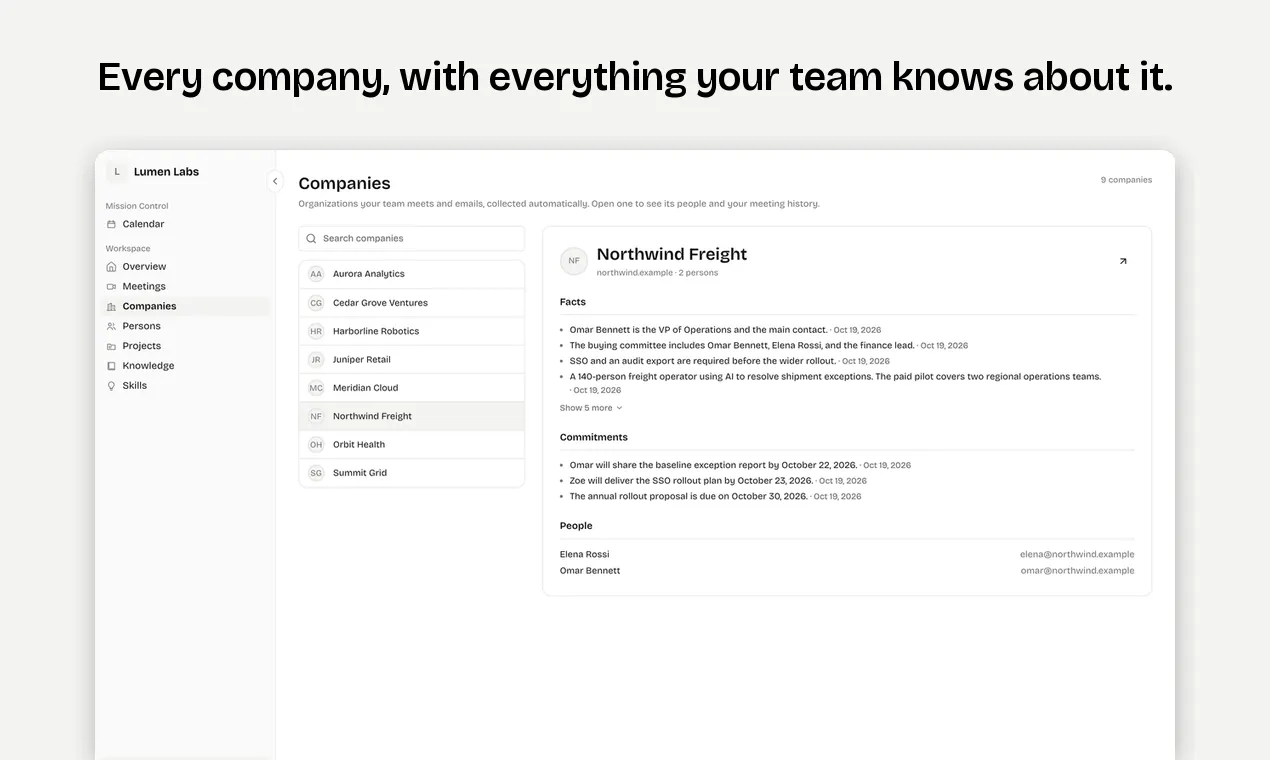The height and width of the screenshot is (760, 1270).
Task: Select Summit Grid company row
Action: coord(412,473)
